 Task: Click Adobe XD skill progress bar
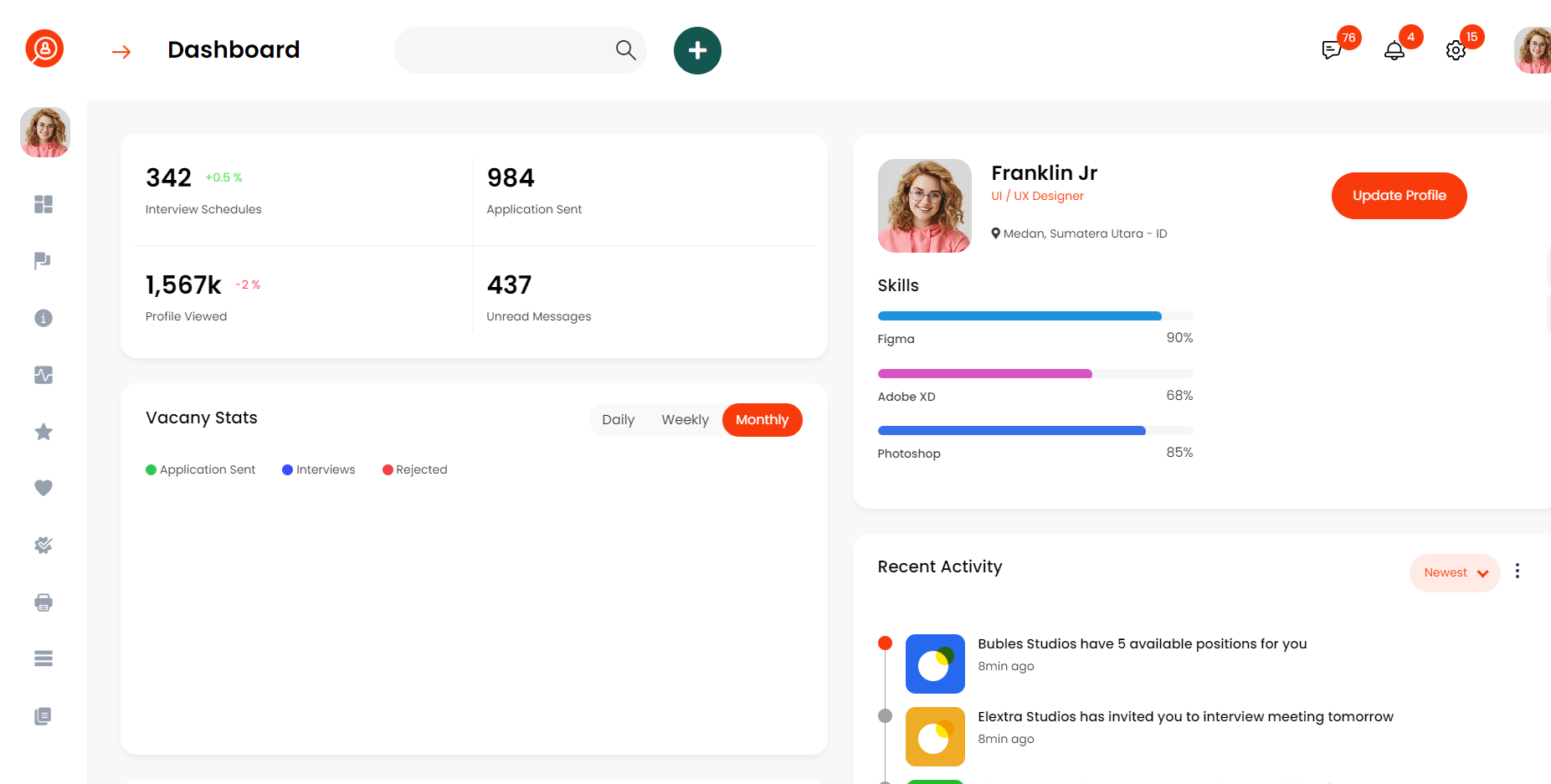coord(1035,374)
